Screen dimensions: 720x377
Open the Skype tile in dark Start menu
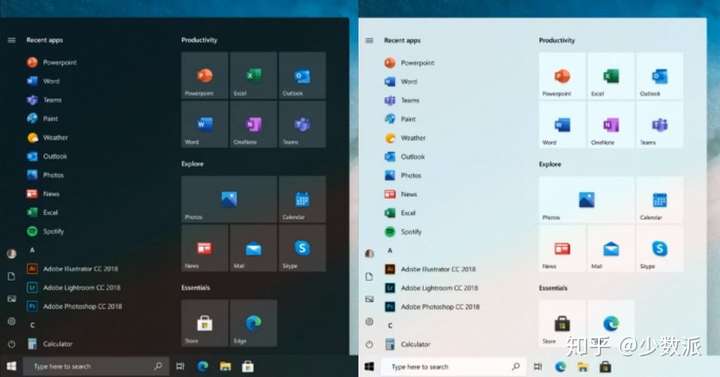click(302, 248)
